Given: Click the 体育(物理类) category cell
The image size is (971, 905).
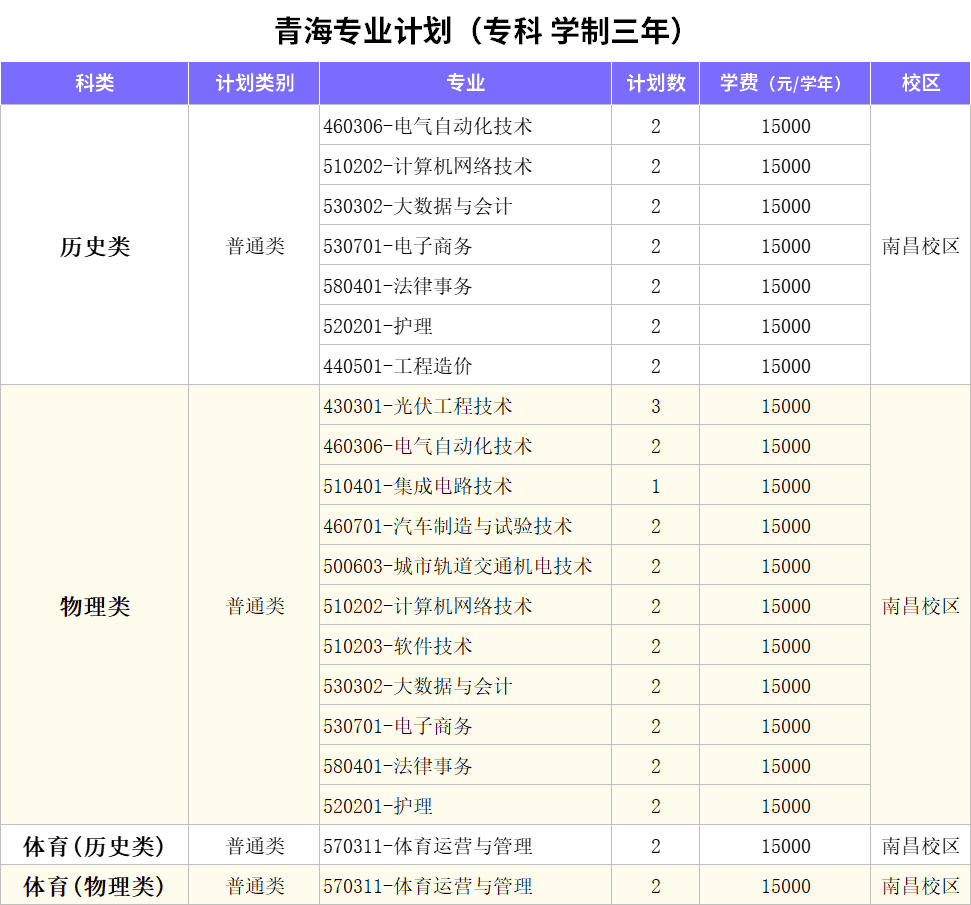Looking at the screenshot, I should point(94,886).
